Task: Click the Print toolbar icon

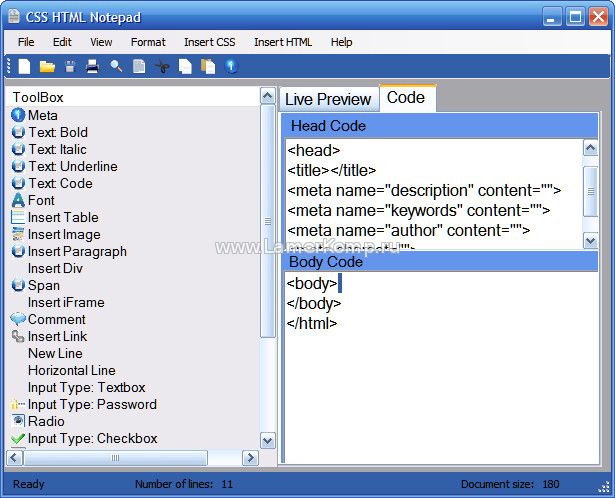Action: (x=93, y=67)
